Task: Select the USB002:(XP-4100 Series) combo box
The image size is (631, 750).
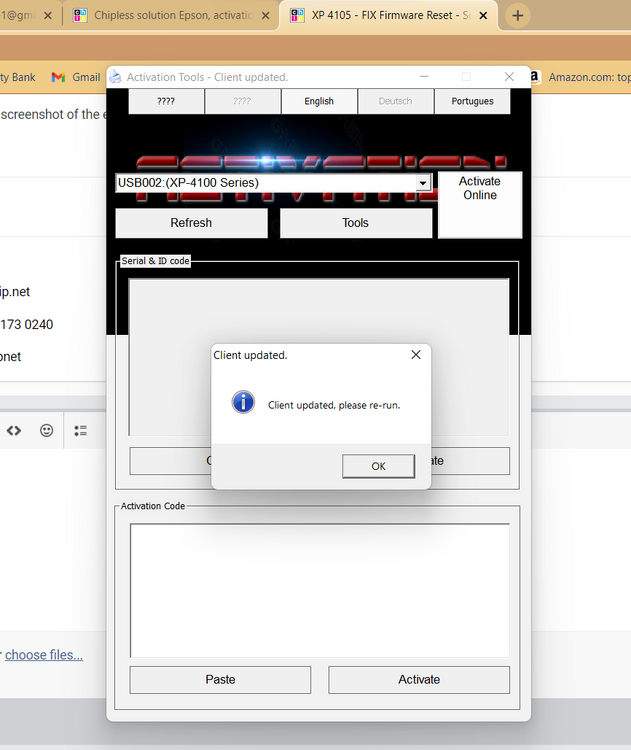Action: 273,183
